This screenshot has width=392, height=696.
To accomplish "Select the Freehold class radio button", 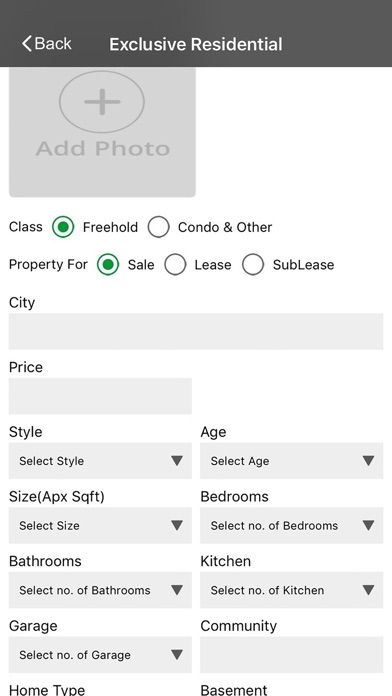I will coord(63,227).
